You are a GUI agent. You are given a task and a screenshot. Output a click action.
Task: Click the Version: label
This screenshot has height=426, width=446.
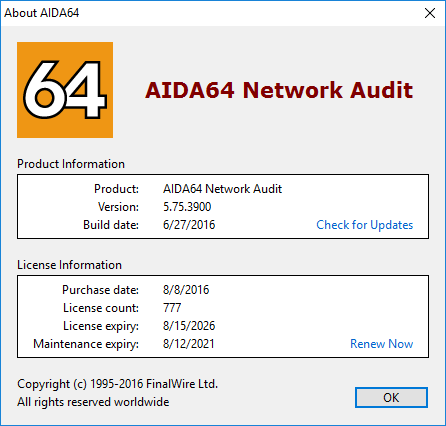pyautogui.click(x=118, y=207)
